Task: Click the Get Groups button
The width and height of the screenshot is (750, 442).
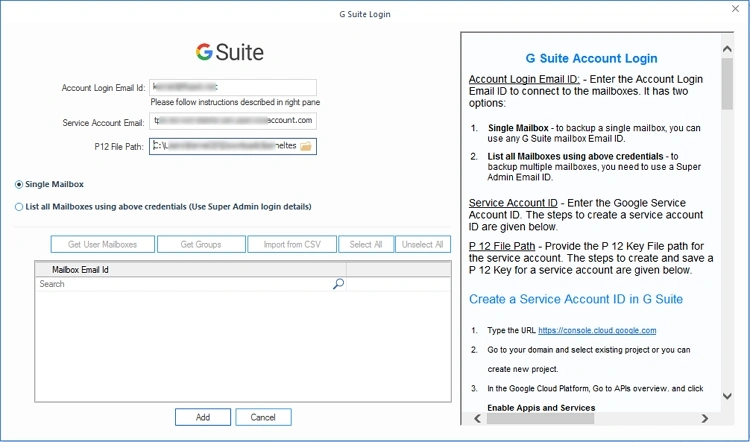Action: [201, 244]
